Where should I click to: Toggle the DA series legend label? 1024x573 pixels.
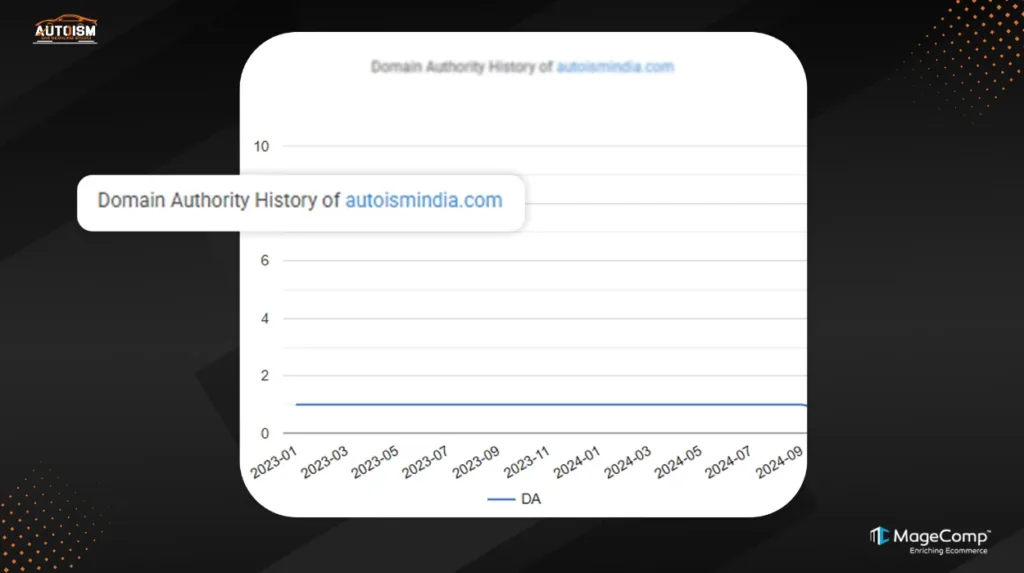click(532, 498)
